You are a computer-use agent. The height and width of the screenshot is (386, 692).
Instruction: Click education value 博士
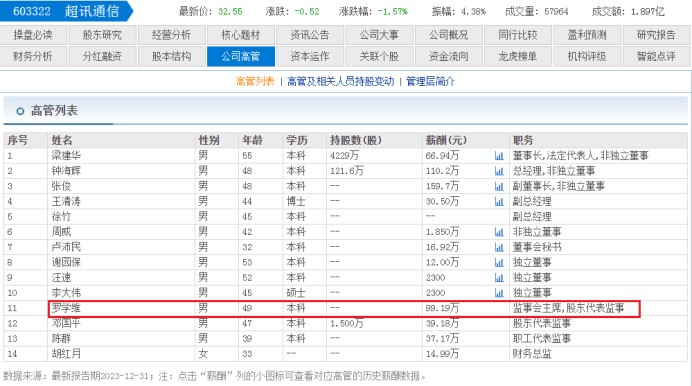296,202
